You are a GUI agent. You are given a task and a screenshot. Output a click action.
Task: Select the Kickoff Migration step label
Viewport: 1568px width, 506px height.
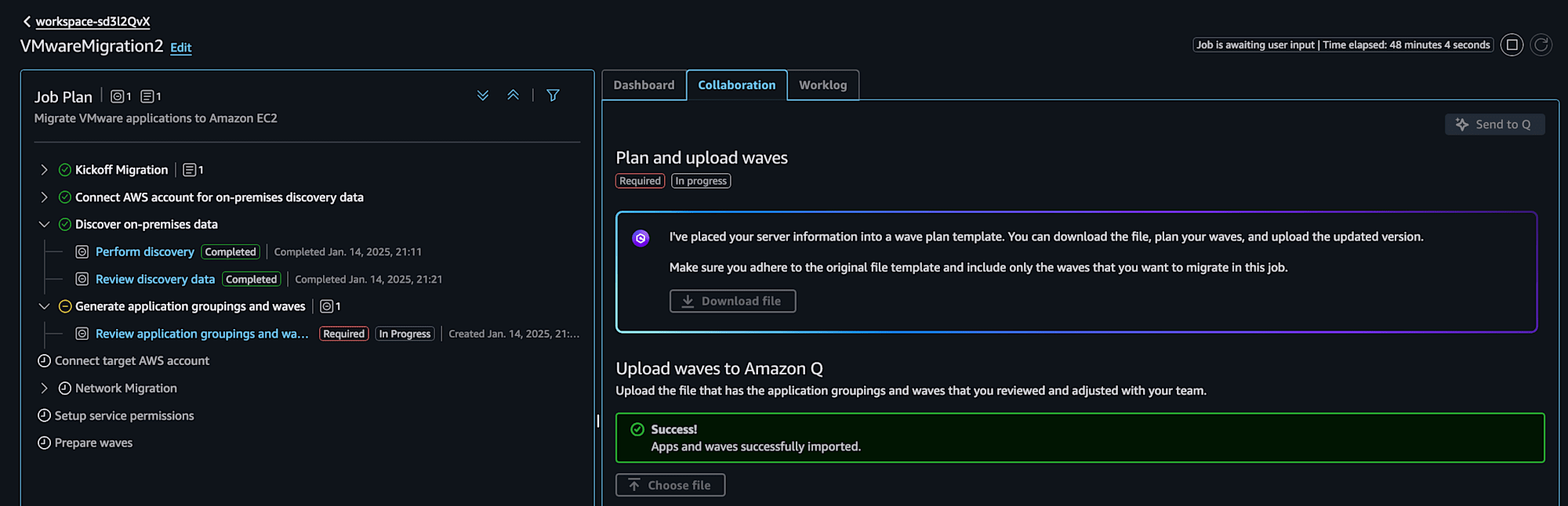pyautogui.click(x=122, y=170)
